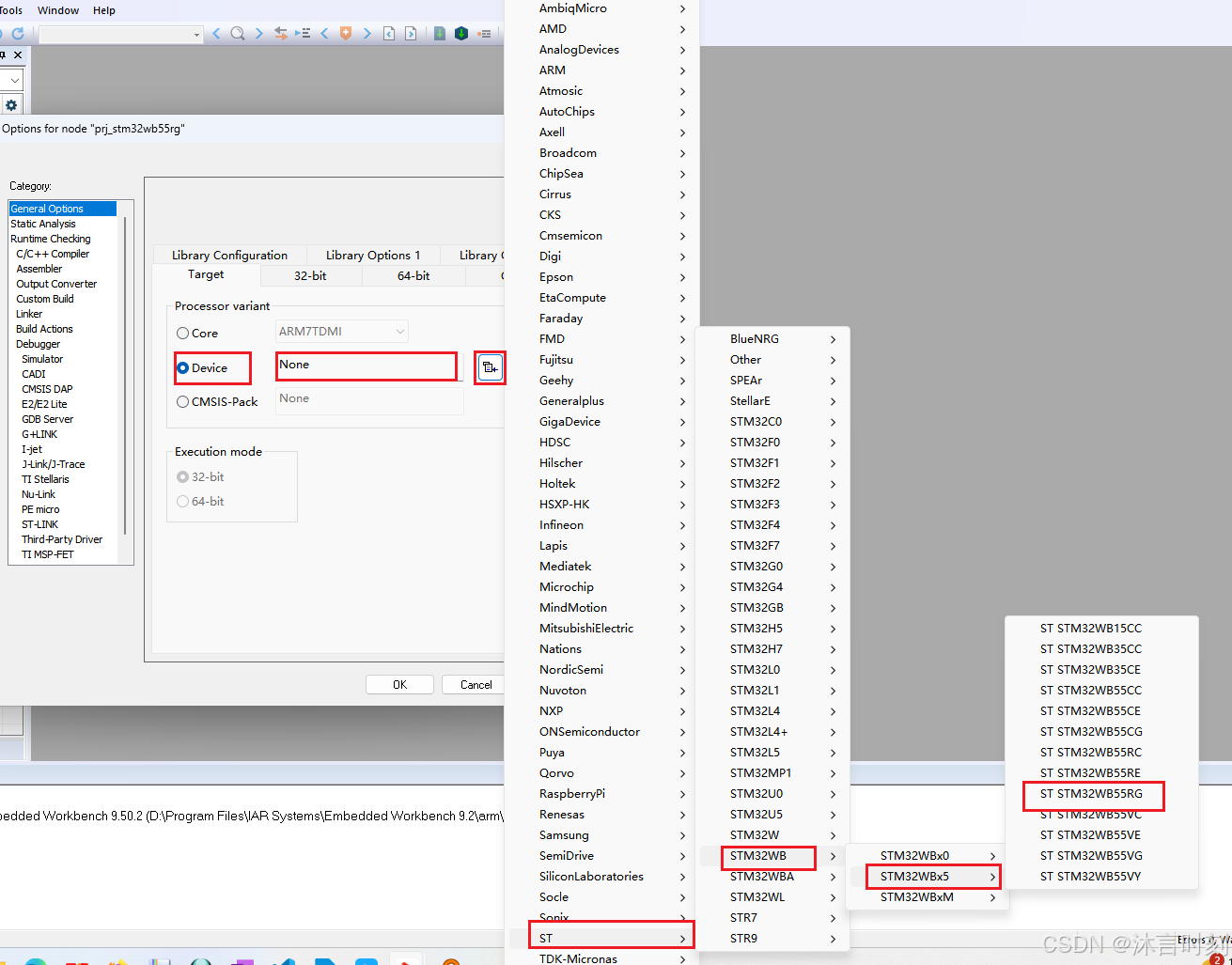1232x965 pixels.
Task: Open the Window menu
Action: (x=58, y=10)
